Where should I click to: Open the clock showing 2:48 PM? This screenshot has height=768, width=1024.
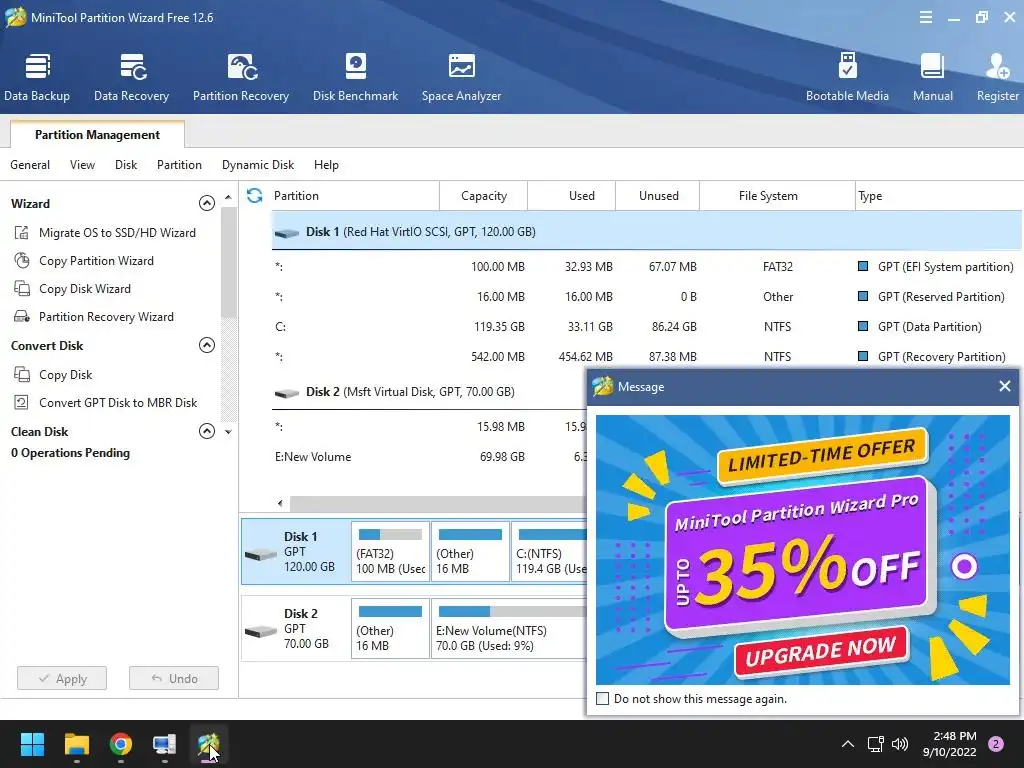pos(949,744)
